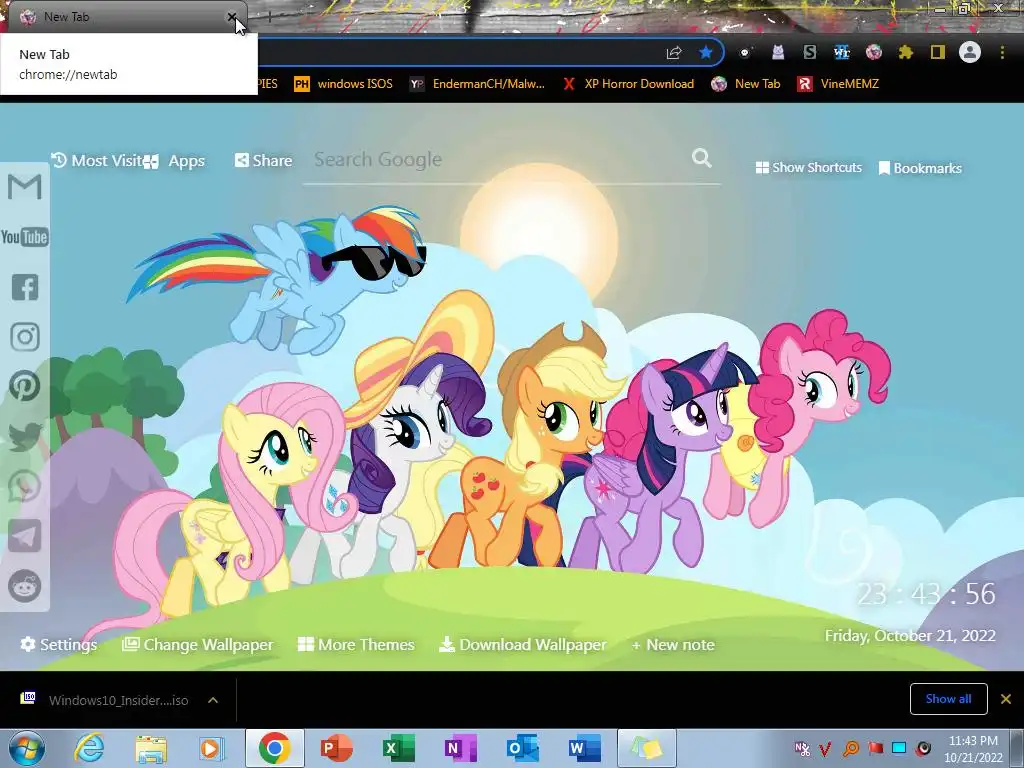The image size is (1024, 768).
Task: Open Gmail from the side panel
Action: [25, 187]
